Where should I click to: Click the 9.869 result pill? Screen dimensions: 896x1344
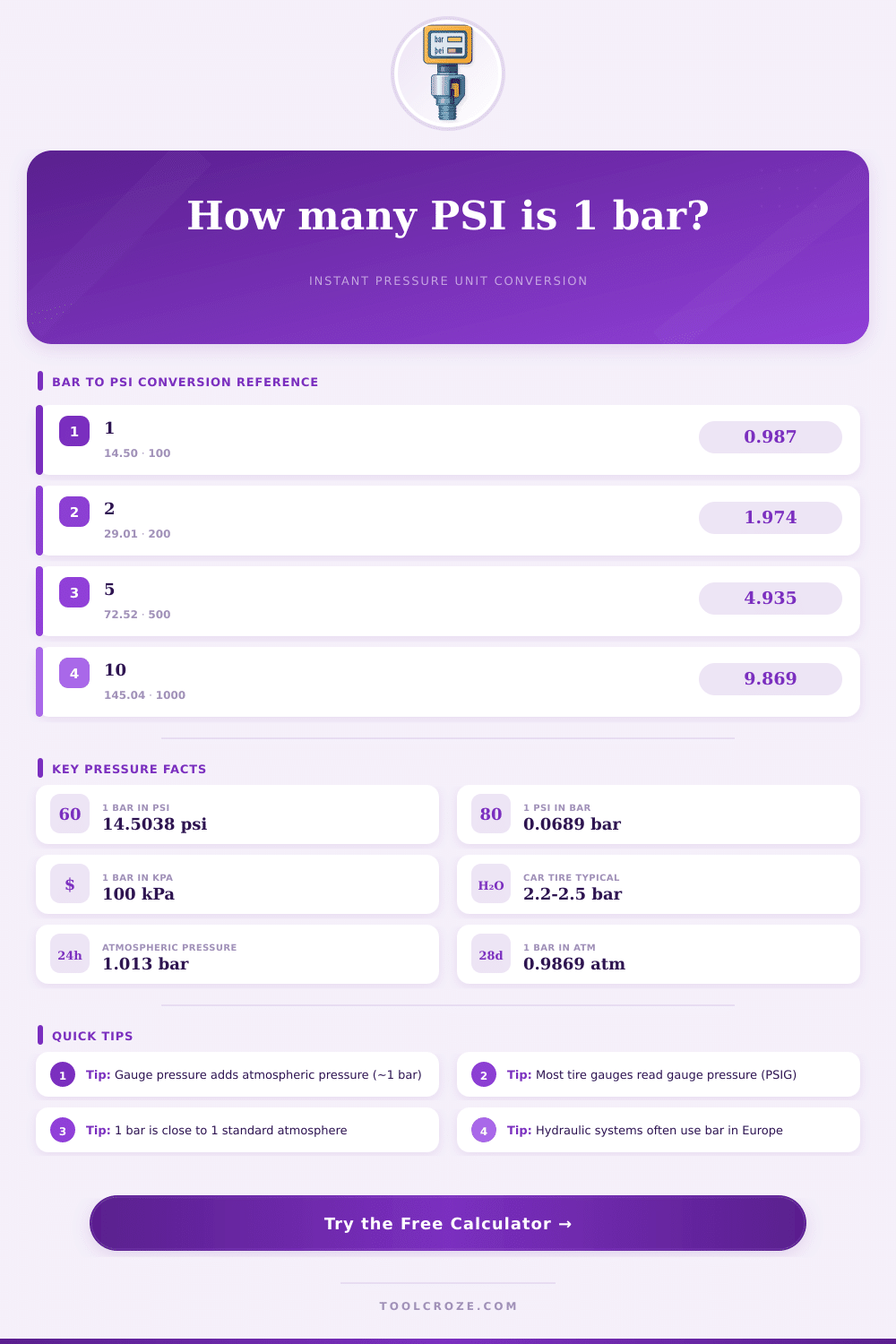(770, 679)
